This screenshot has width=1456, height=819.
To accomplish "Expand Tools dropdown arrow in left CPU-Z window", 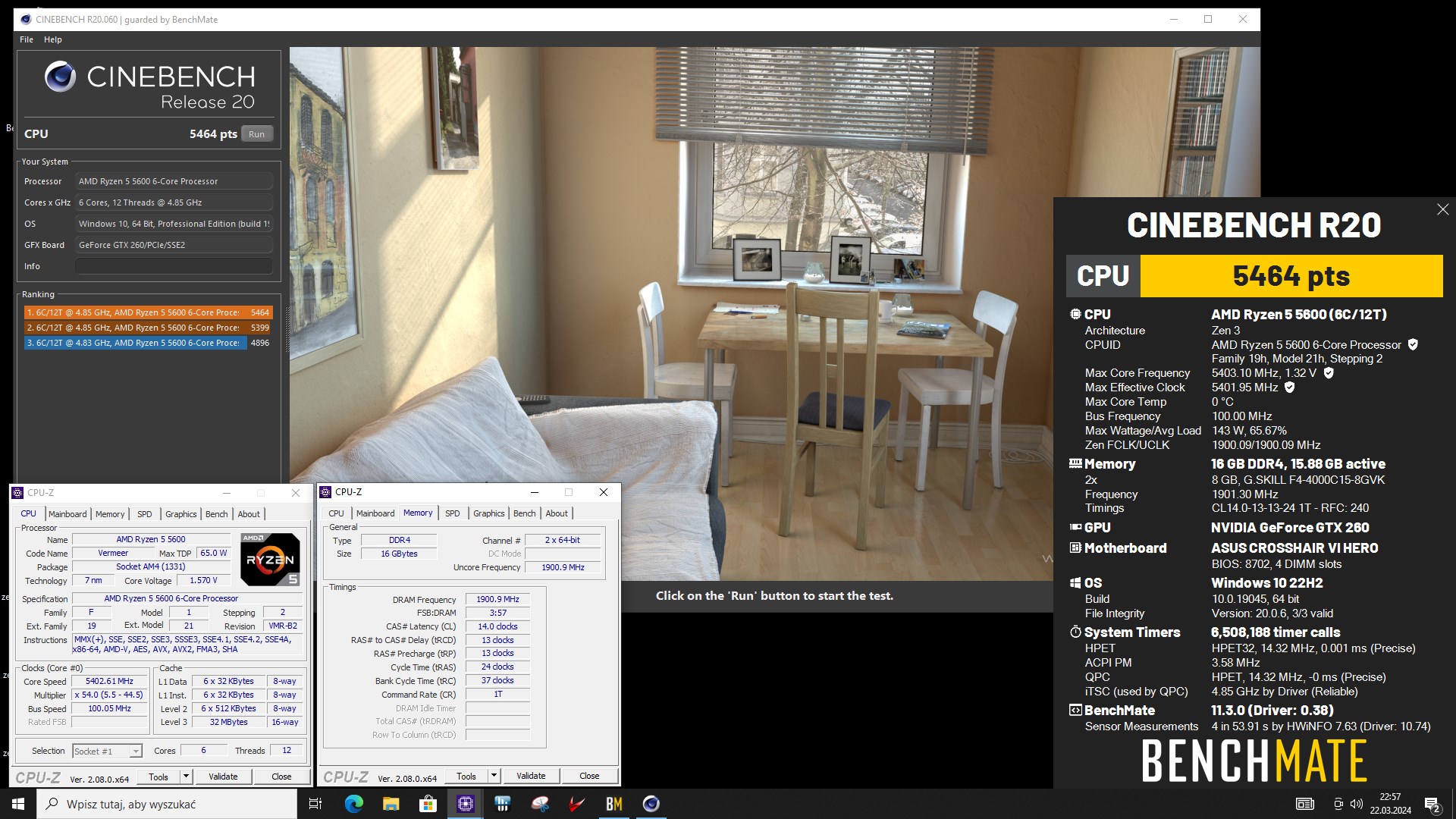I will tap(186, 777).
